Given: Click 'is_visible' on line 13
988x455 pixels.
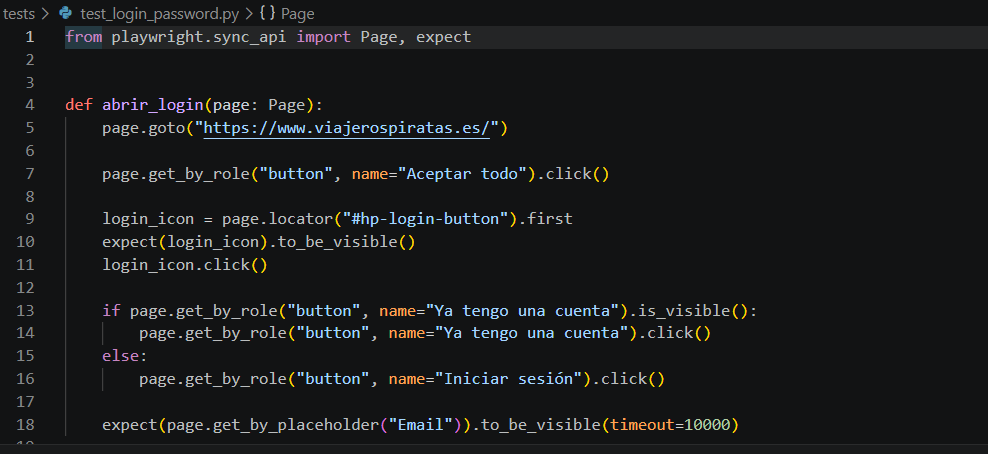Looking at the screenshot, I should [686, 310].
